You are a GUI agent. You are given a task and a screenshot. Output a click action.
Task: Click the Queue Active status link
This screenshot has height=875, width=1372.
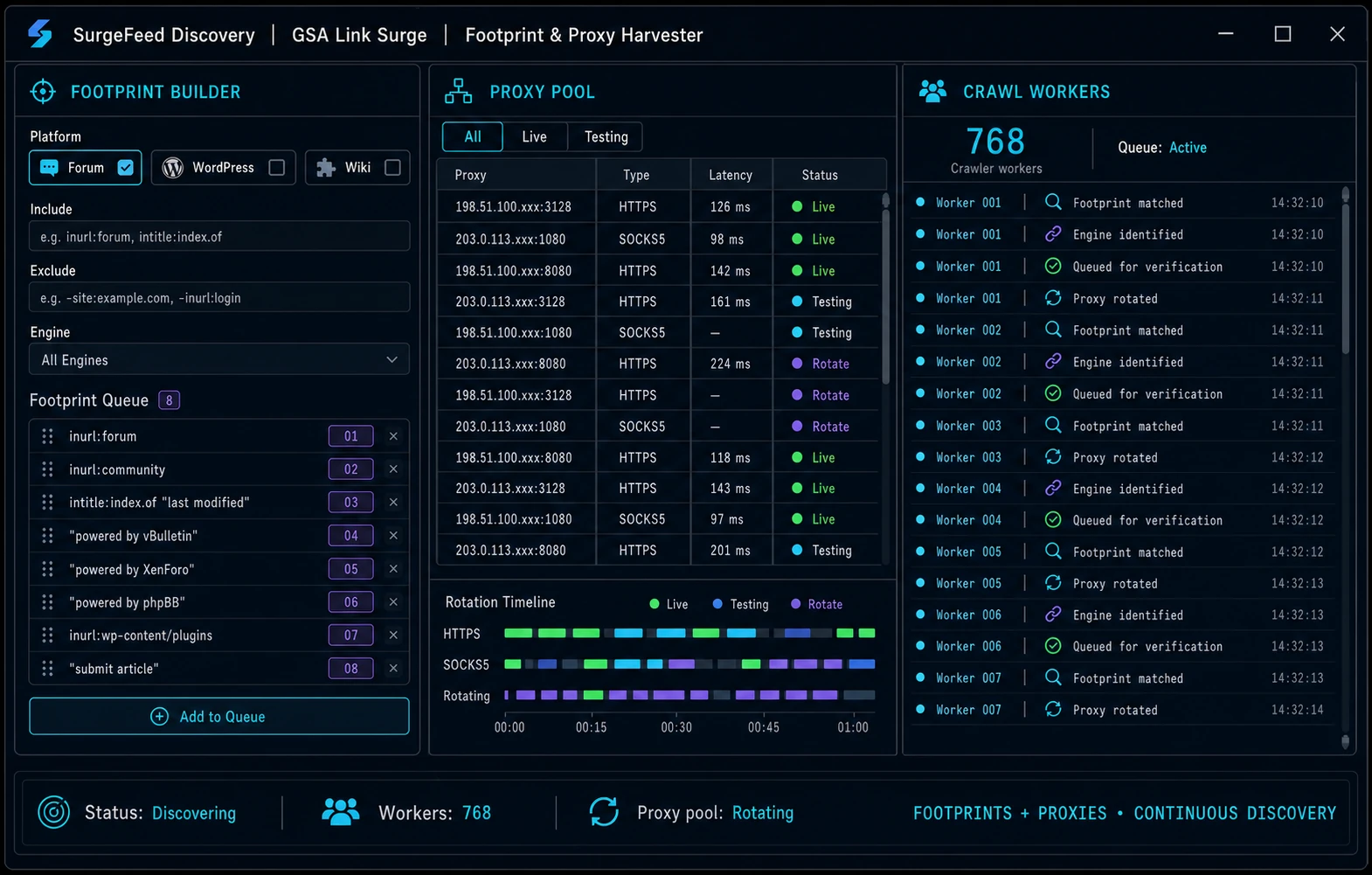1188,148
